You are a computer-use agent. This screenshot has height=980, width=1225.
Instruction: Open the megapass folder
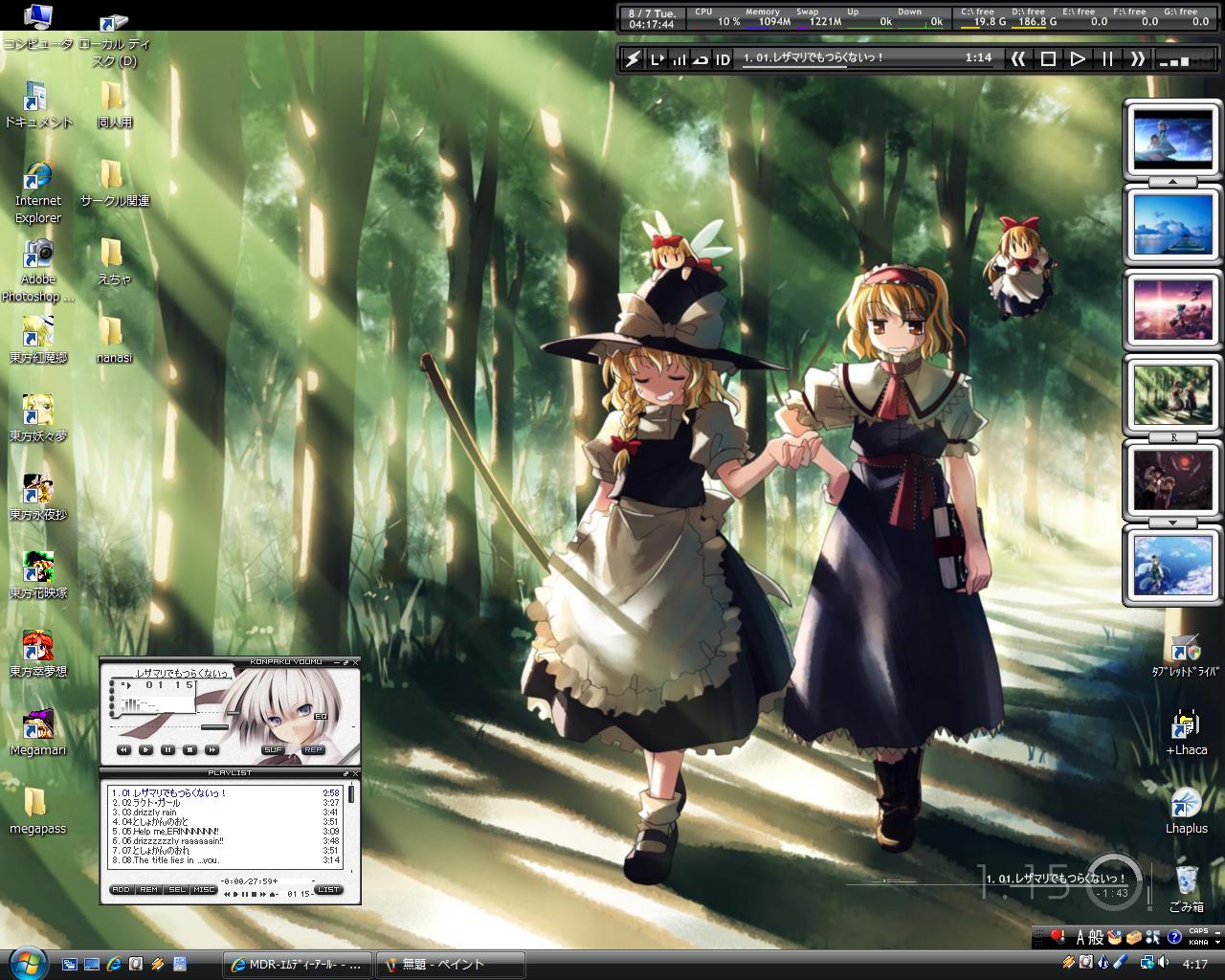click(x=37, y=812)
